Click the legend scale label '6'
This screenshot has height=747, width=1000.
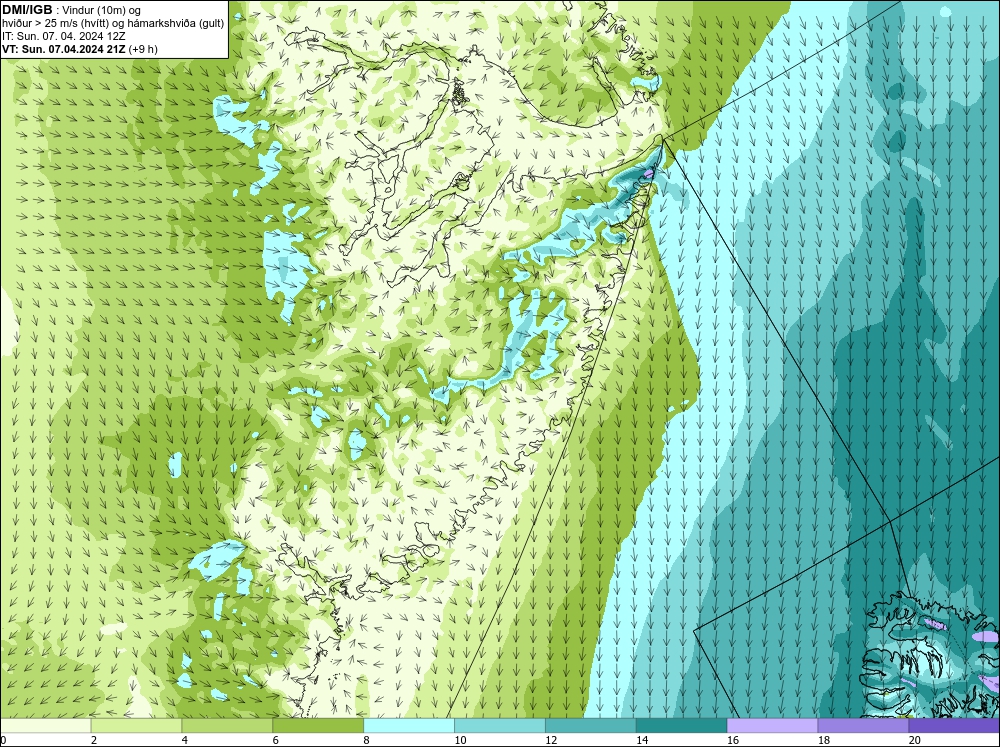coord(276,740)
